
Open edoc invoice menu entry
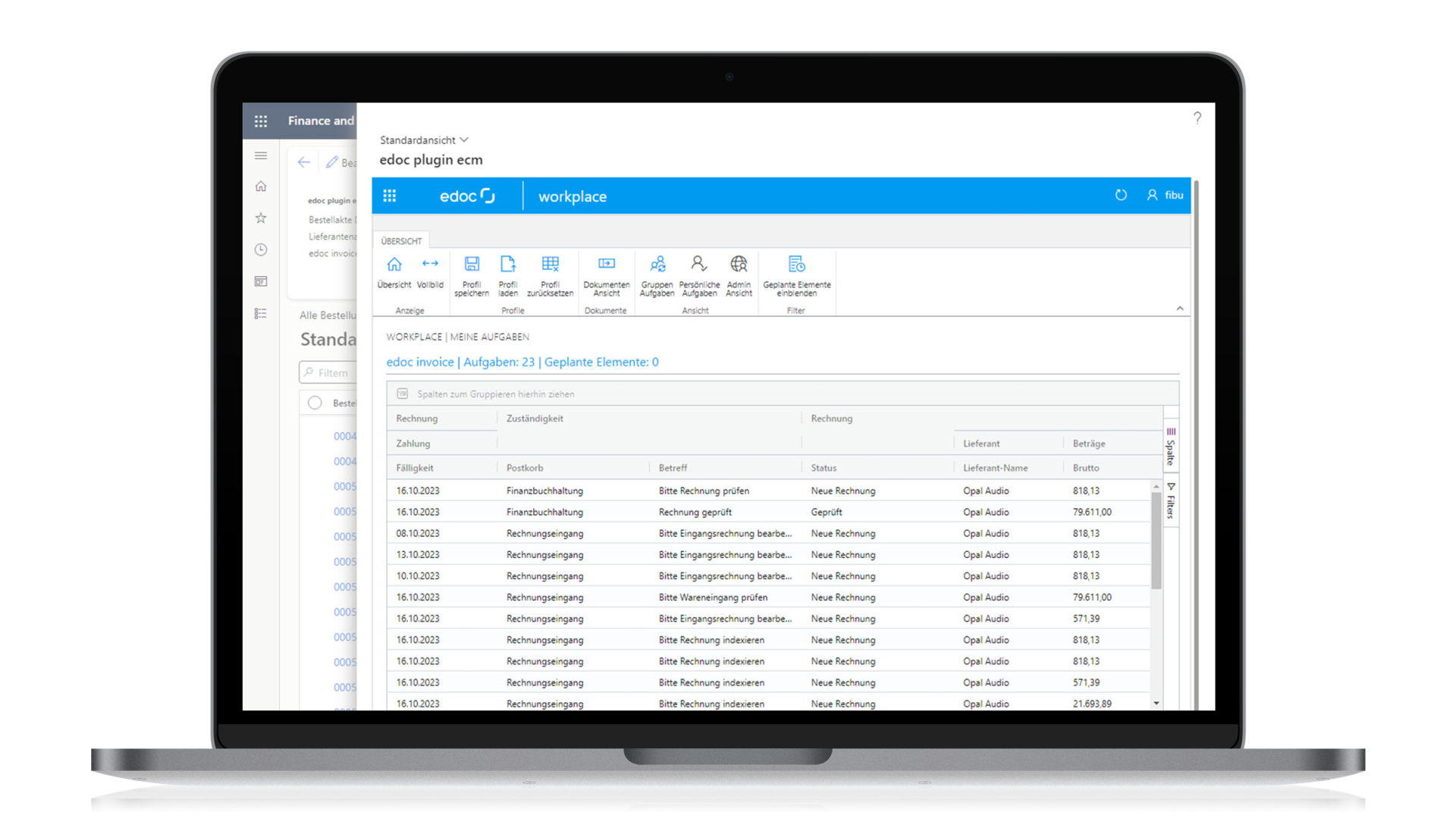tap(332, 254)
